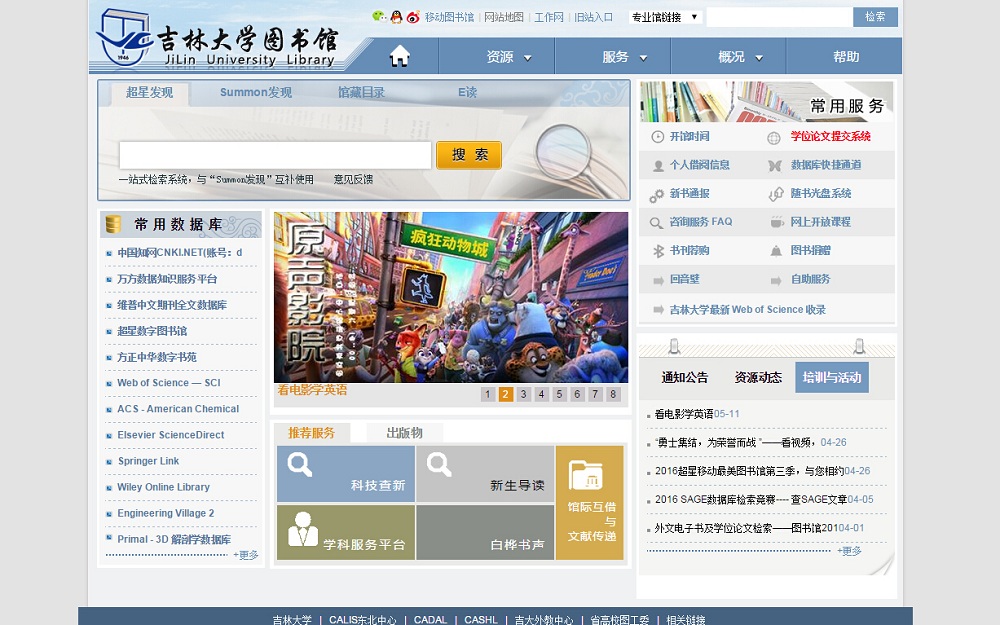Focus the main discovery search box

tap(275, 155)
